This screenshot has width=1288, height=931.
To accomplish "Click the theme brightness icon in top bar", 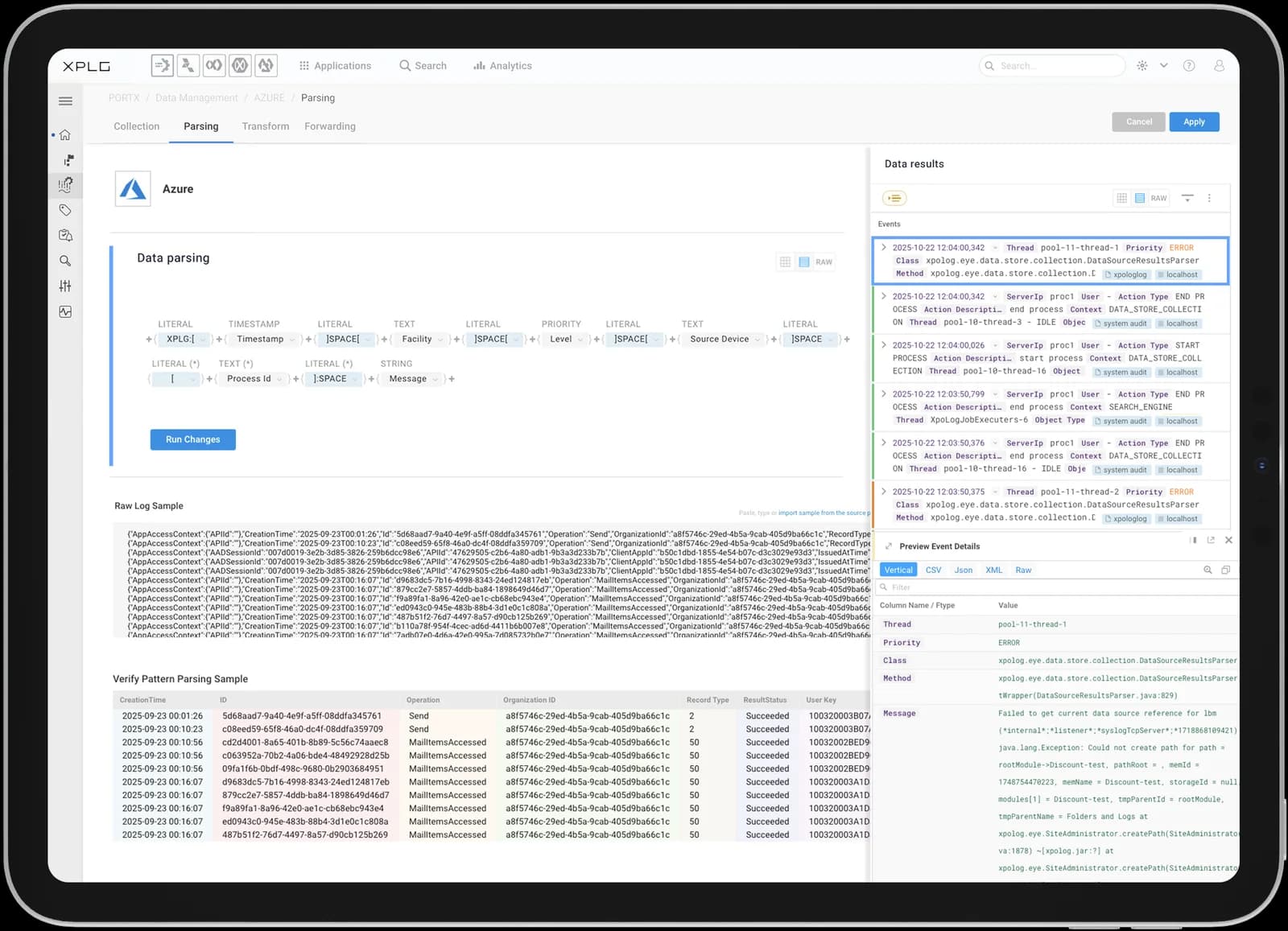I will click(x=1141, y=66).
